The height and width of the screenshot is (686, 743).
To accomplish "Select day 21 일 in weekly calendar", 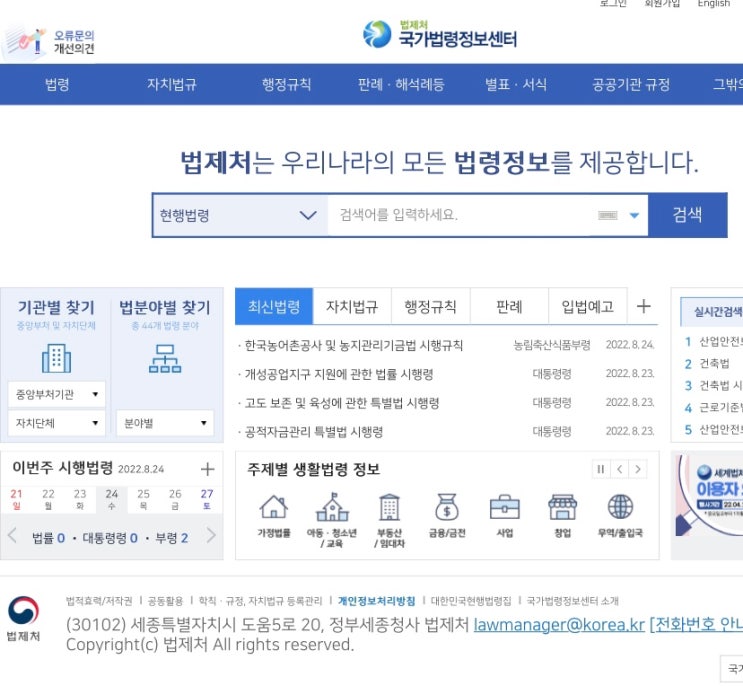I will [17, 499].
